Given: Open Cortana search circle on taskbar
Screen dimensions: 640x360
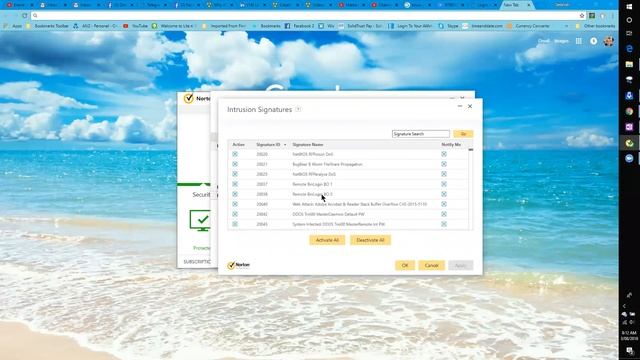Looking at the screenshot, I should pyautogui.click(x=629, y=20).
